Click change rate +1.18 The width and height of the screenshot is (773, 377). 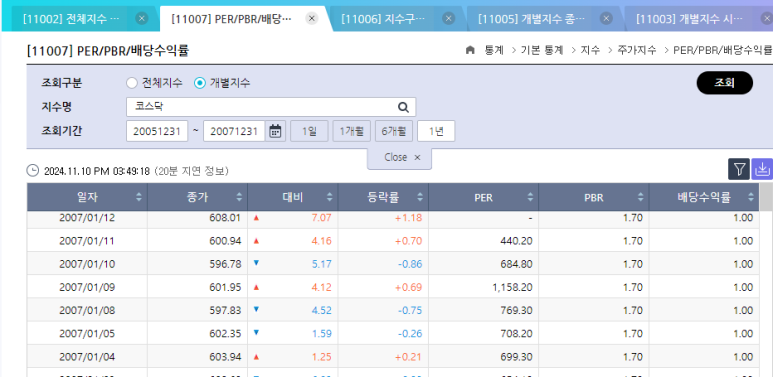click(409, 218)
